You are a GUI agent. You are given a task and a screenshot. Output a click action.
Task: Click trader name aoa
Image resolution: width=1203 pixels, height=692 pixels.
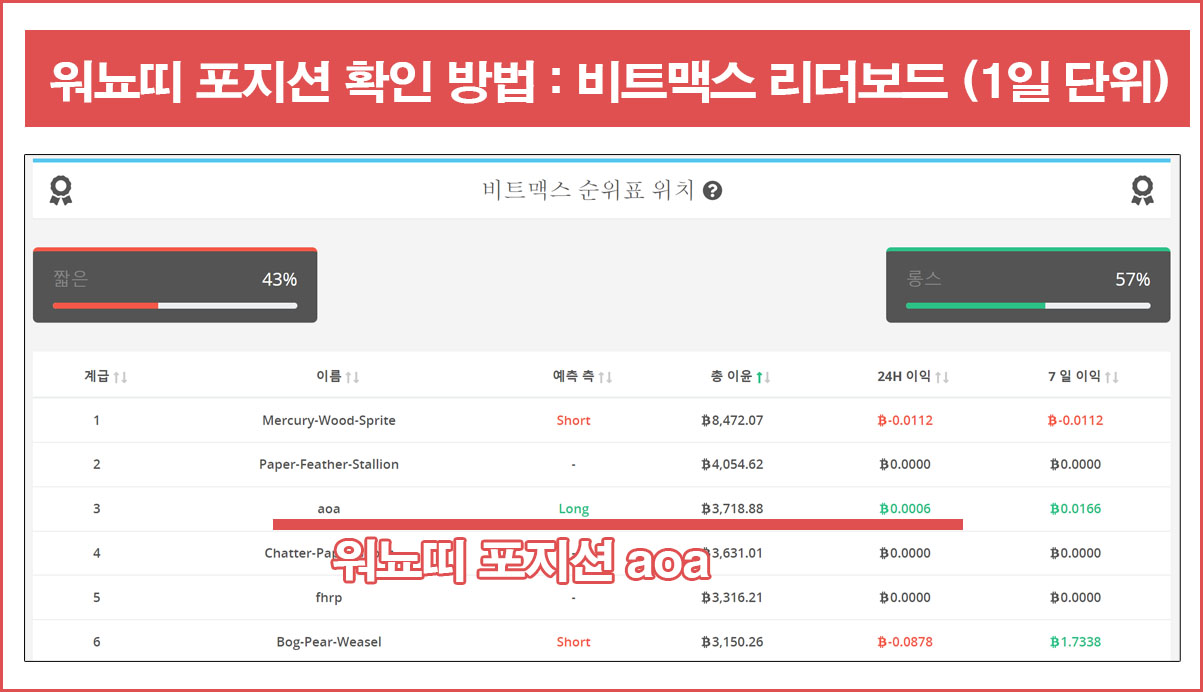point(329,509)
